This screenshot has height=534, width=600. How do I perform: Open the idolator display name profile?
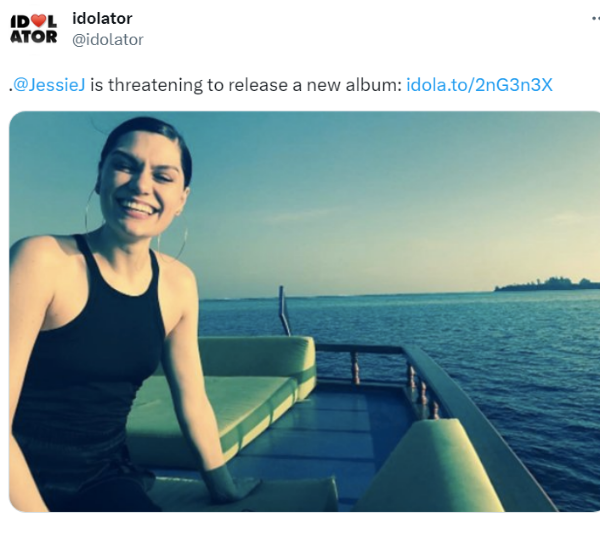click(102, 19)
